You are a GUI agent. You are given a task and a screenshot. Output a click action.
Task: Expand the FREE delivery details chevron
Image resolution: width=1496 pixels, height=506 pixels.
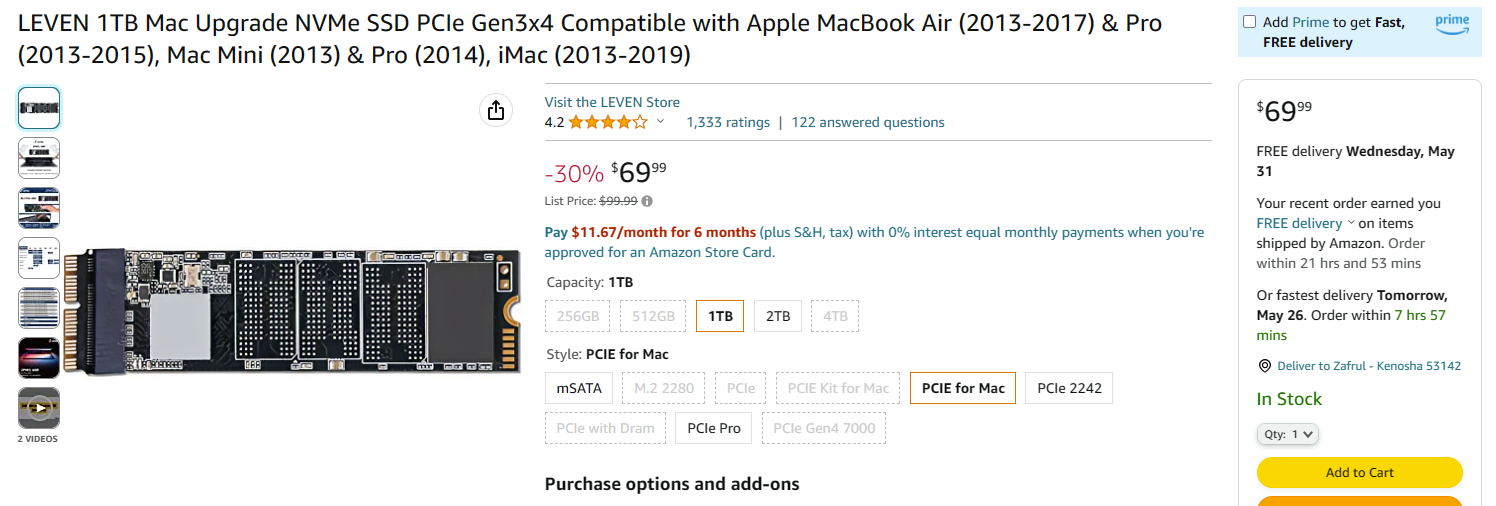[x=1351, y=223]
